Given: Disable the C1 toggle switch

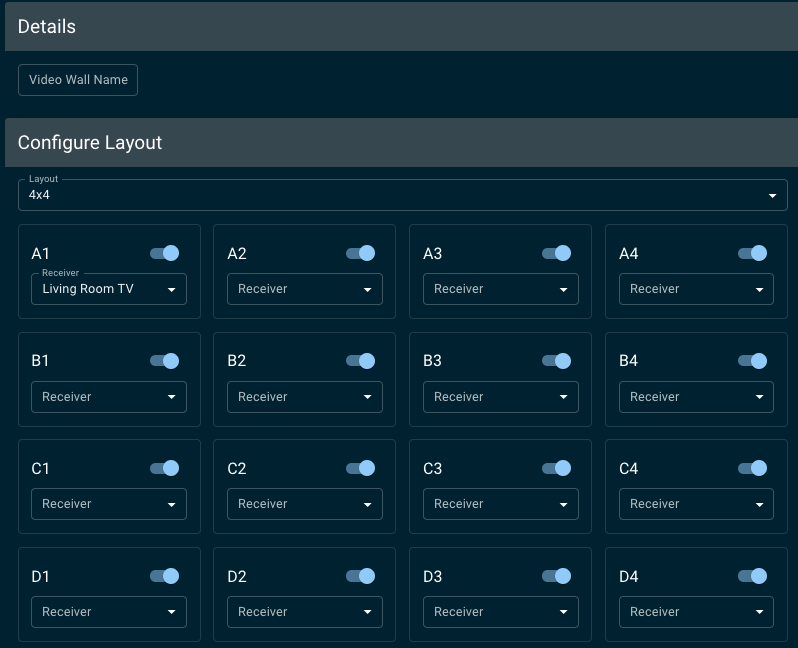Looking at the screenshot, I should point(164,468).
